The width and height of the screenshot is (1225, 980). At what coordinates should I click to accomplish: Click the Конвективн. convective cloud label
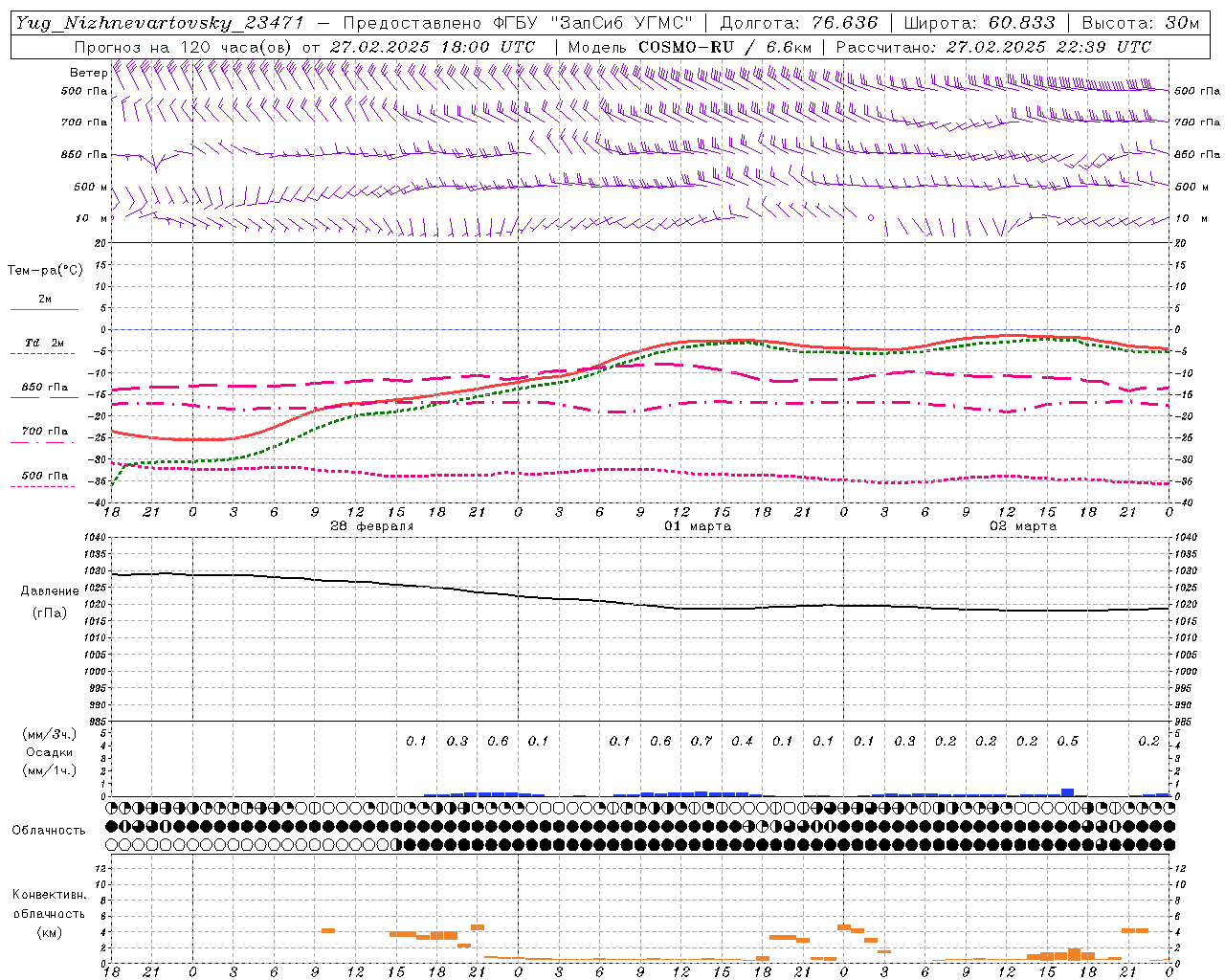click(x=49, y=895)
